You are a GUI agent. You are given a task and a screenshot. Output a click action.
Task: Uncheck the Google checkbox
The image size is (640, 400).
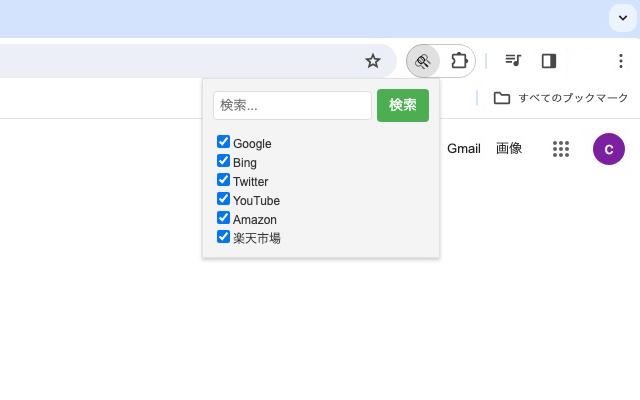223,142
